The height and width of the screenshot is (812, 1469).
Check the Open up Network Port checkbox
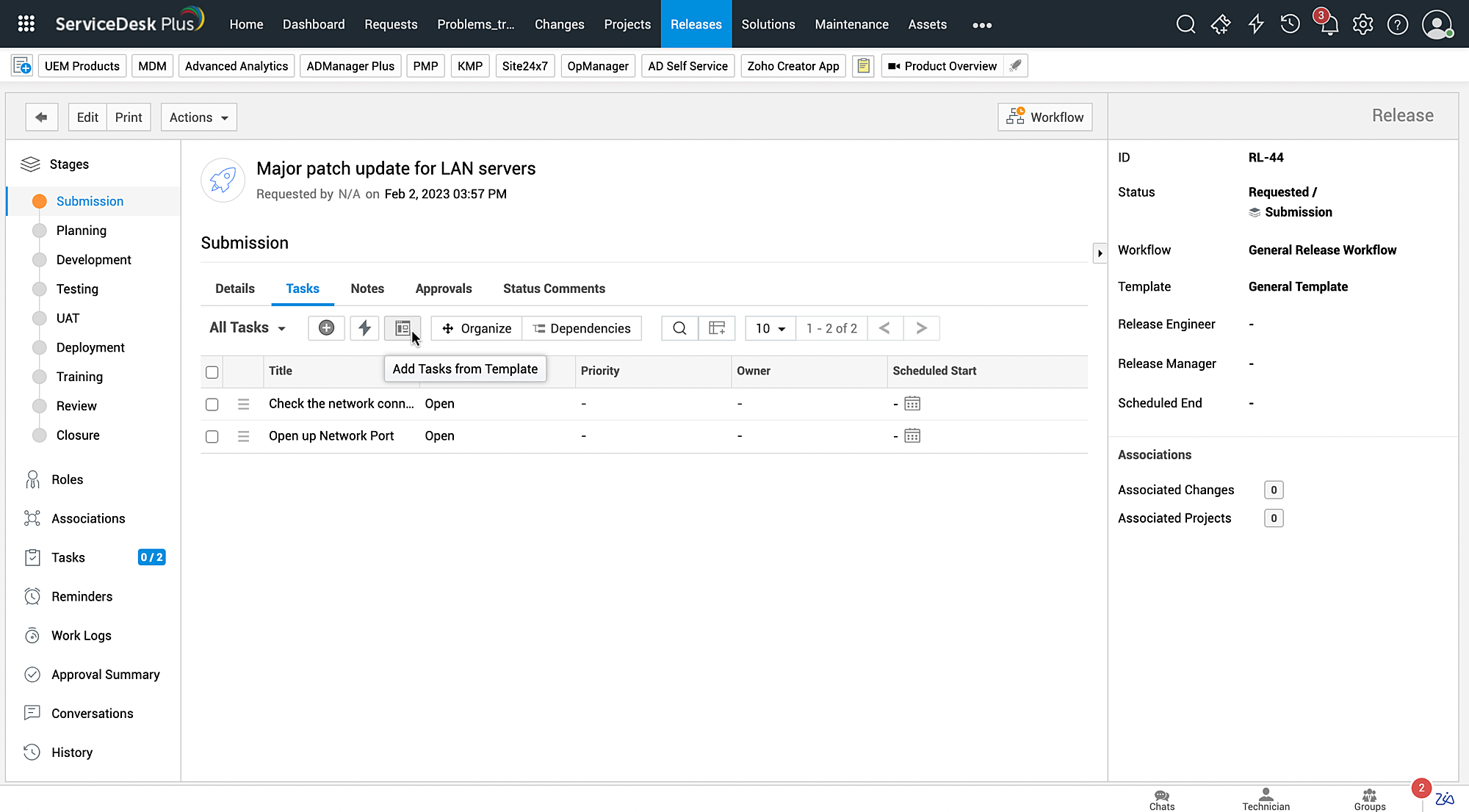(212, 437)
